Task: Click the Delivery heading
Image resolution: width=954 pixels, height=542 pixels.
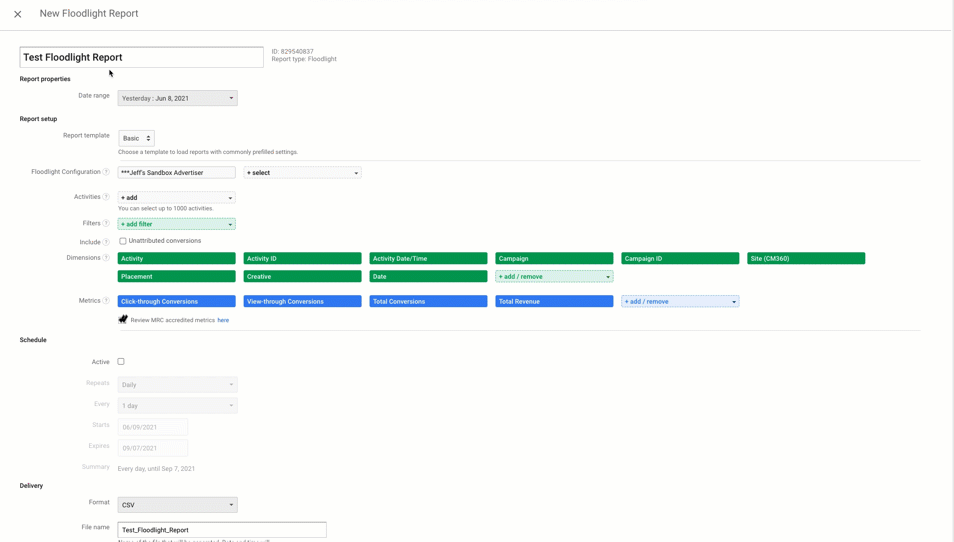Action: (31, 486)
